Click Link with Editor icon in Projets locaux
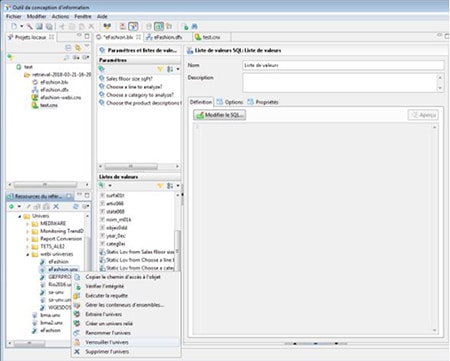Screen dimensions: 450x361 [78, 48]
